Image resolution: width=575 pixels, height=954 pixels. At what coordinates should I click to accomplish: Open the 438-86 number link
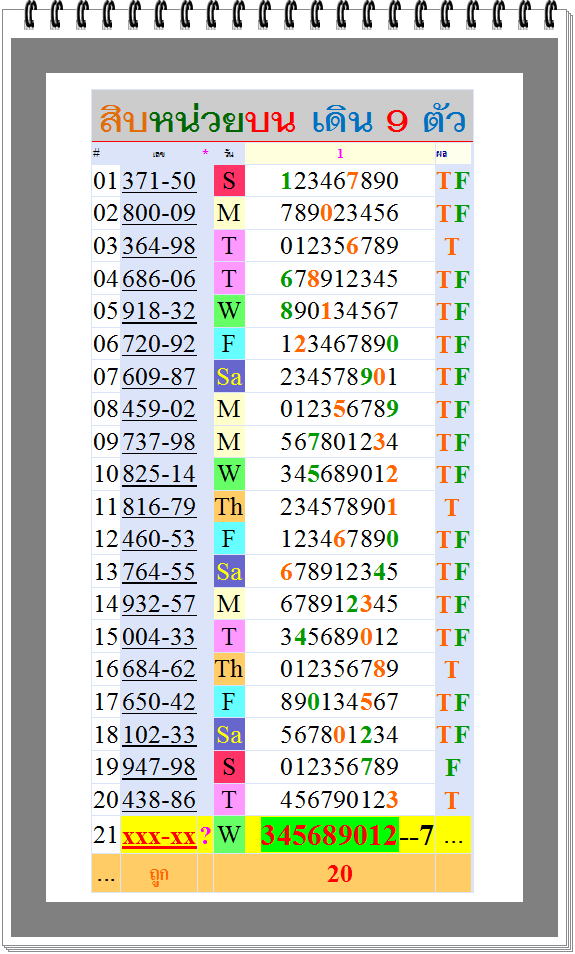(x=159, y=799)
